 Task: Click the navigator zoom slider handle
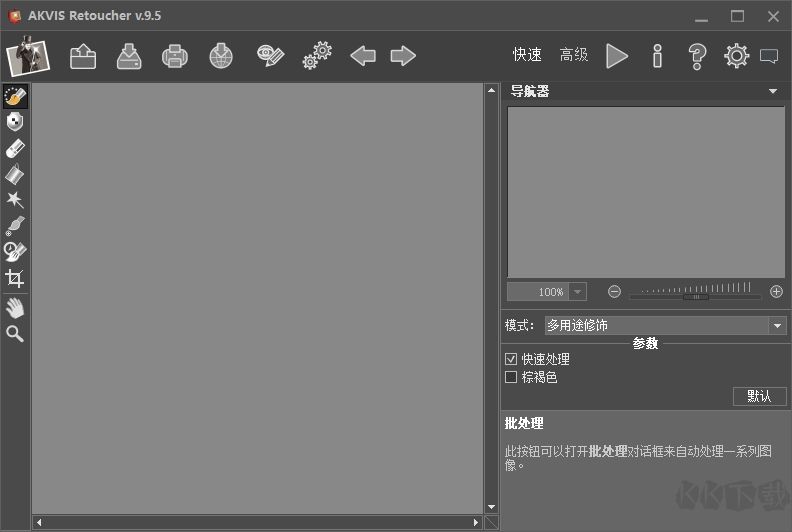click(x=695, y=296)
